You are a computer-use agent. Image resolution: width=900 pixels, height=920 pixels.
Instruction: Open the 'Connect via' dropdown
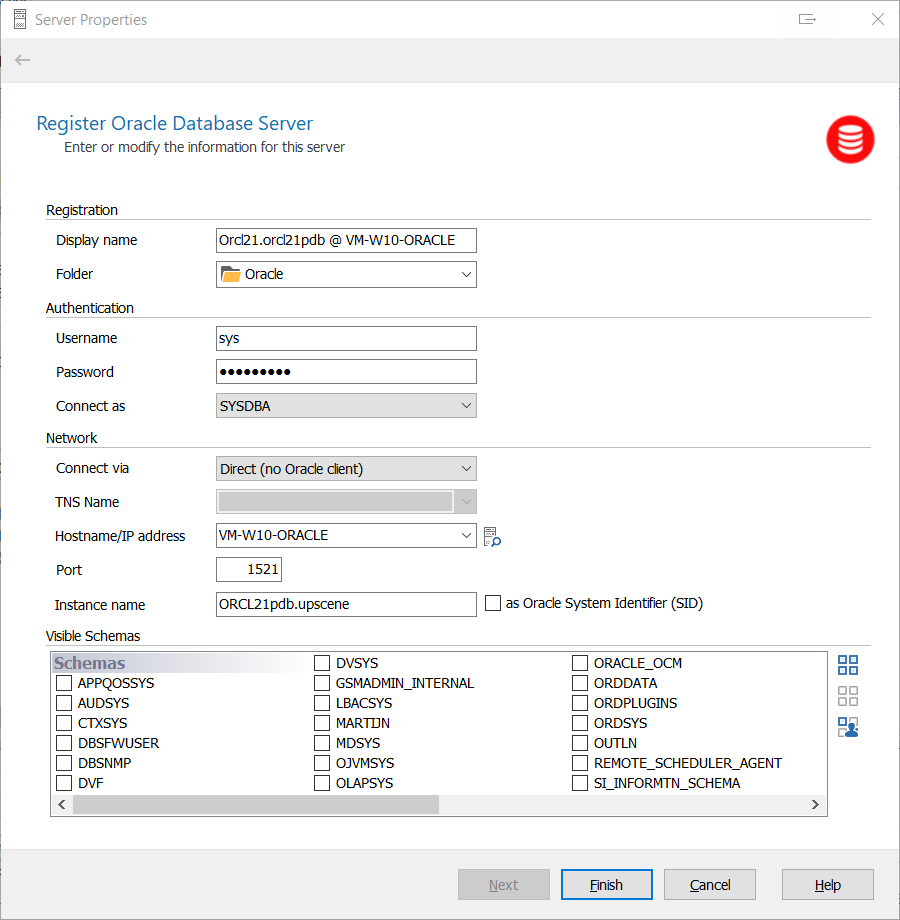[x=346, y=468]
